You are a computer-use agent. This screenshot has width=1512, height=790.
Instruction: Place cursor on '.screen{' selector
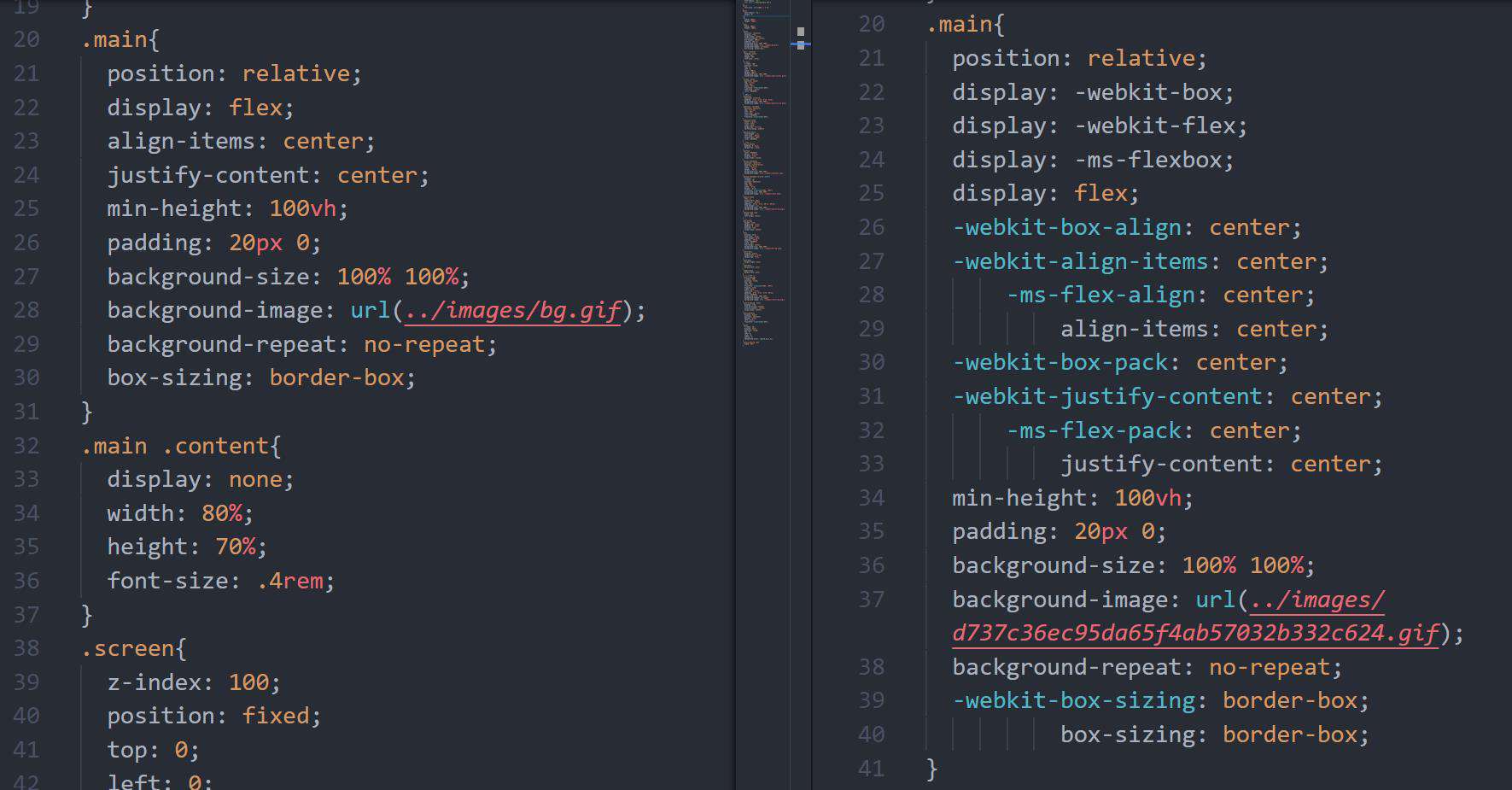click(x=133, y=648)
